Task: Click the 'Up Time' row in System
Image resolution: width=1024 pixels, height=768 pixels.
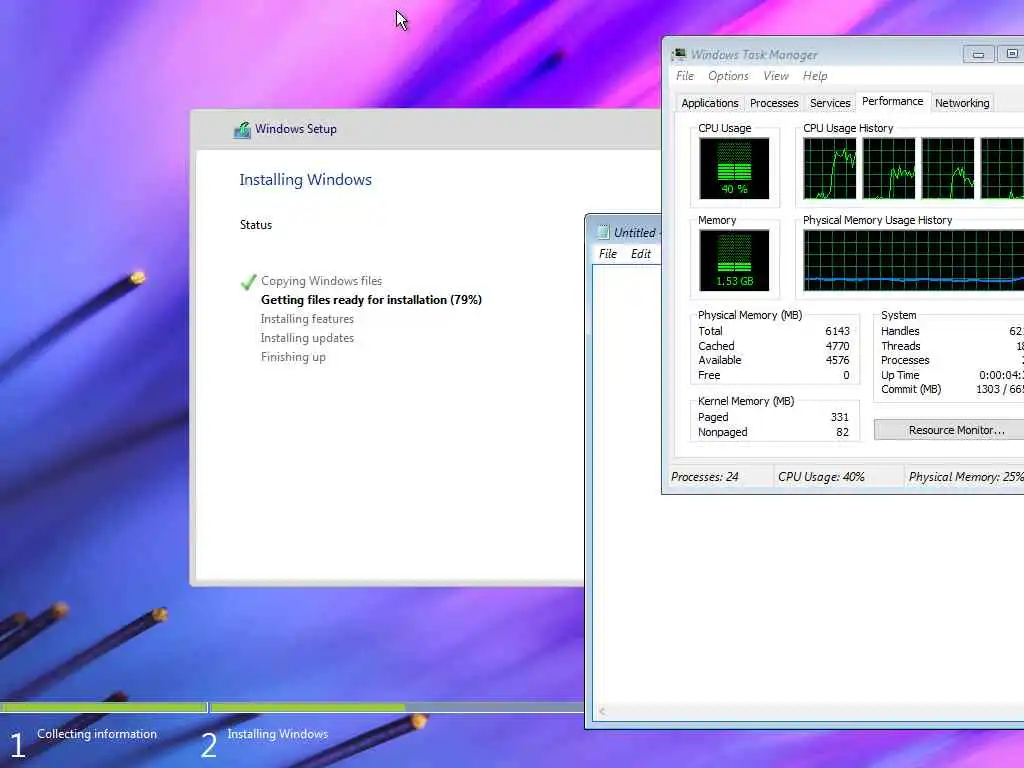Action: 952,375
